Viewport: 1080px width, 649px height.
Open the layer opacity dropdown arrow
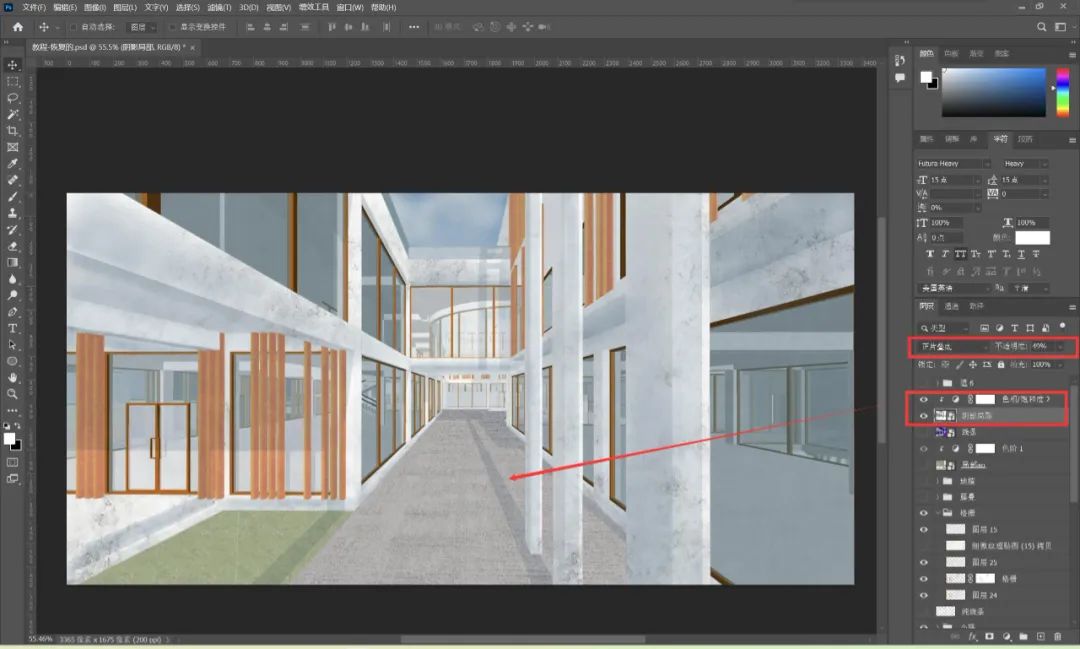pos(1060,347)
